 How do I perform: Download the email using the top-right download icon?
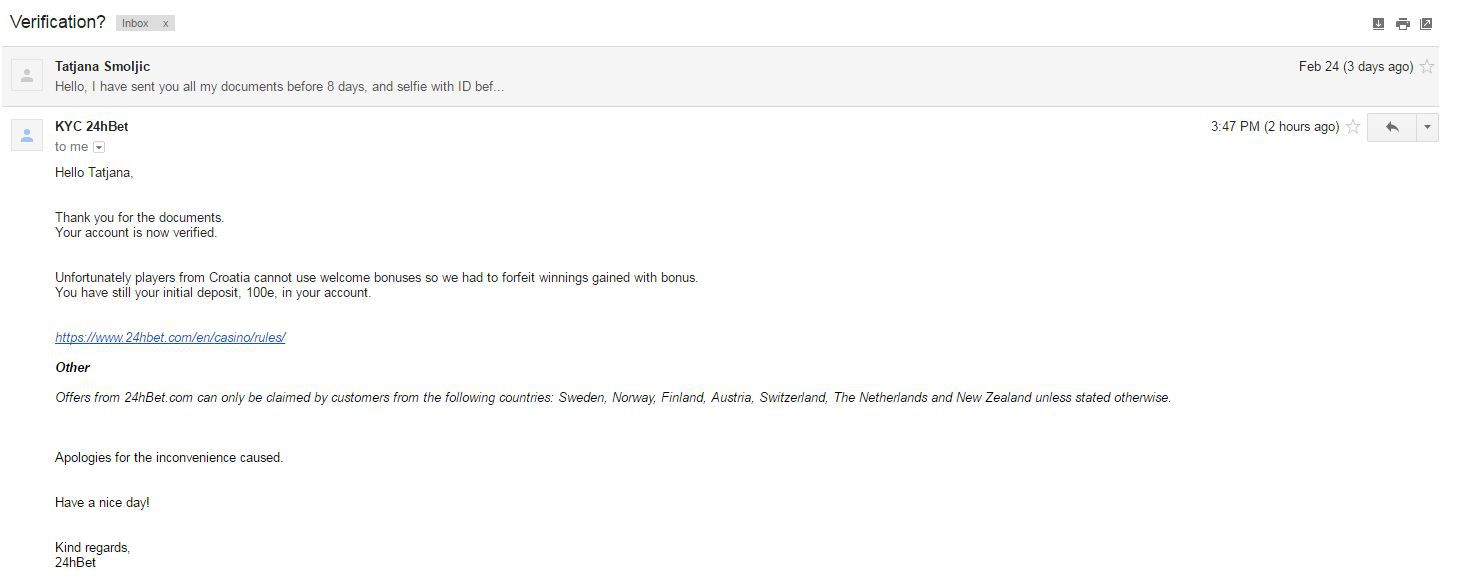(x=1379, y=24)
